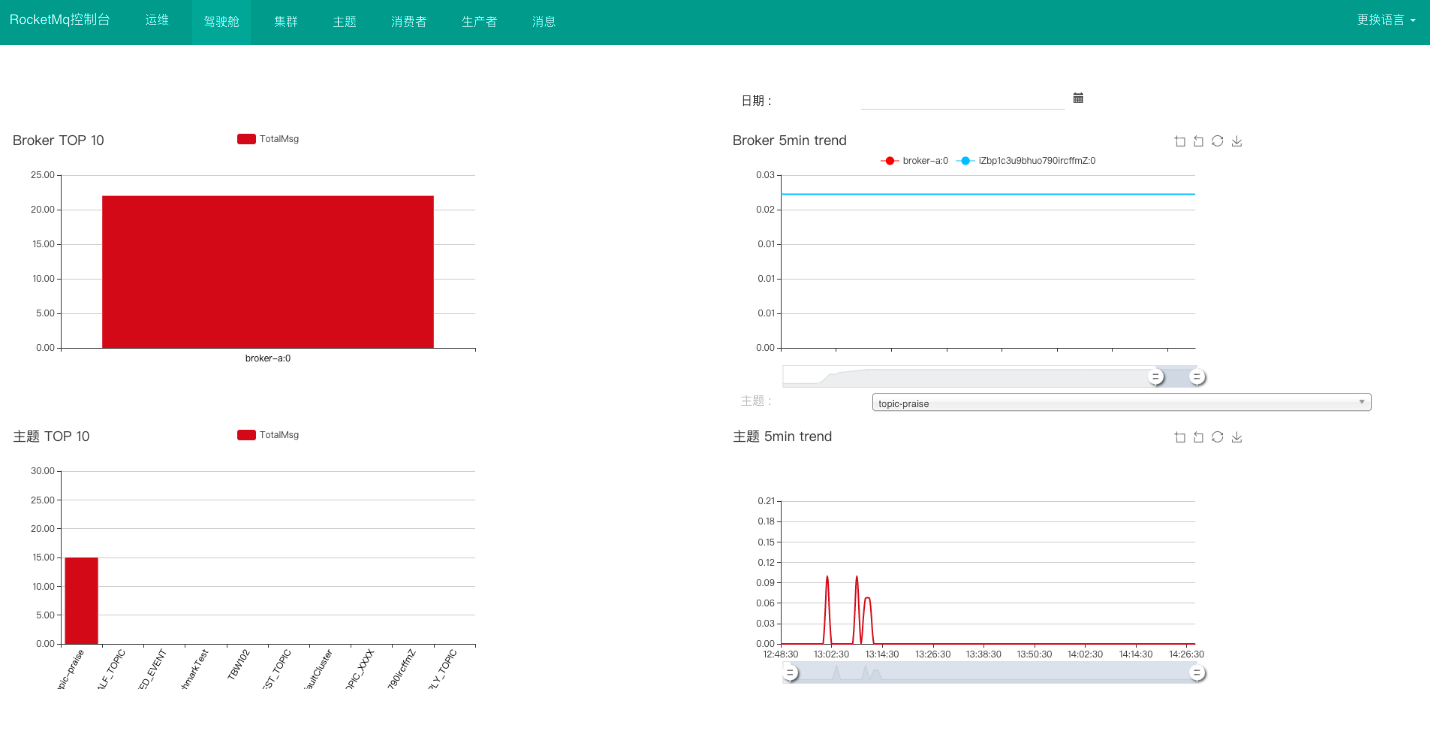Activate area zoom on Broker 5min trend
Viewport: 1430px width, 729px height.
[1180, 141]
